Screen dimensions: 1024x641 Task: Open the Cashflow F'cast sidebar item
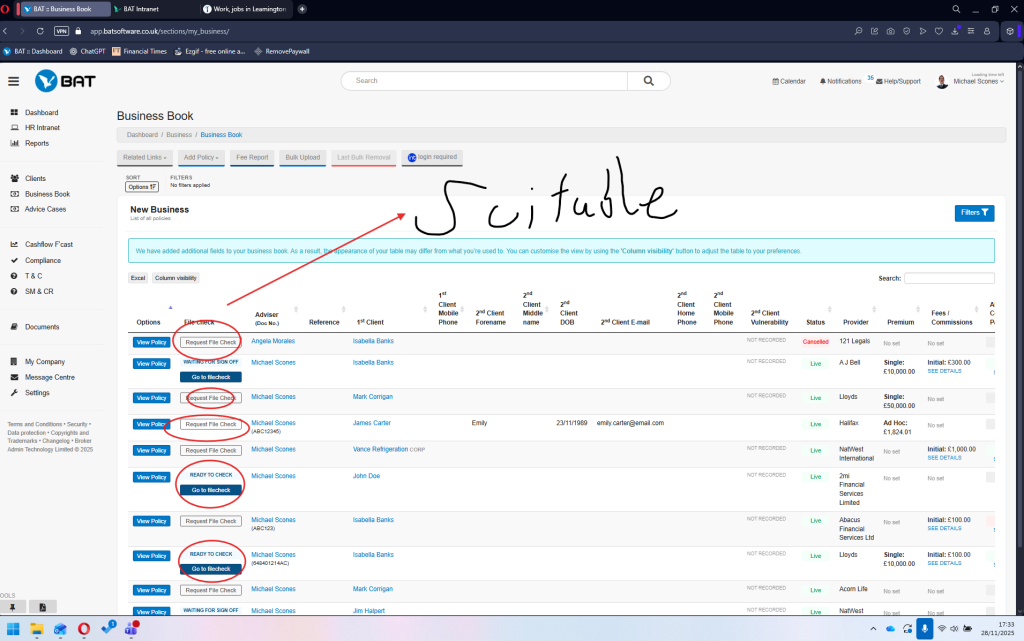coord(47,244)
